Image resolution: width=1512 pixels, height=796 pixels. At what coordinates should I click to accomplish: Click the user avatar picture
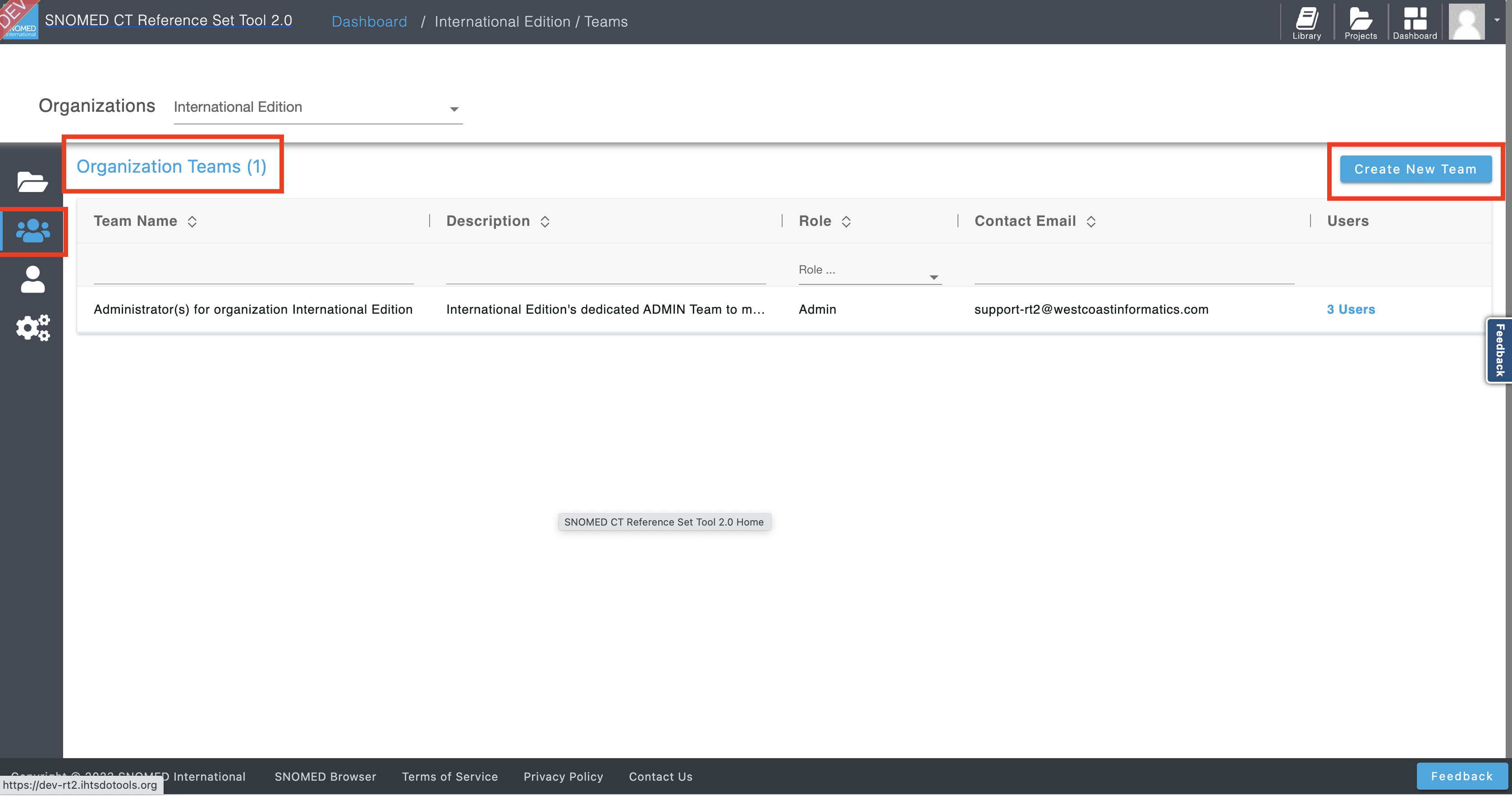1466,22
